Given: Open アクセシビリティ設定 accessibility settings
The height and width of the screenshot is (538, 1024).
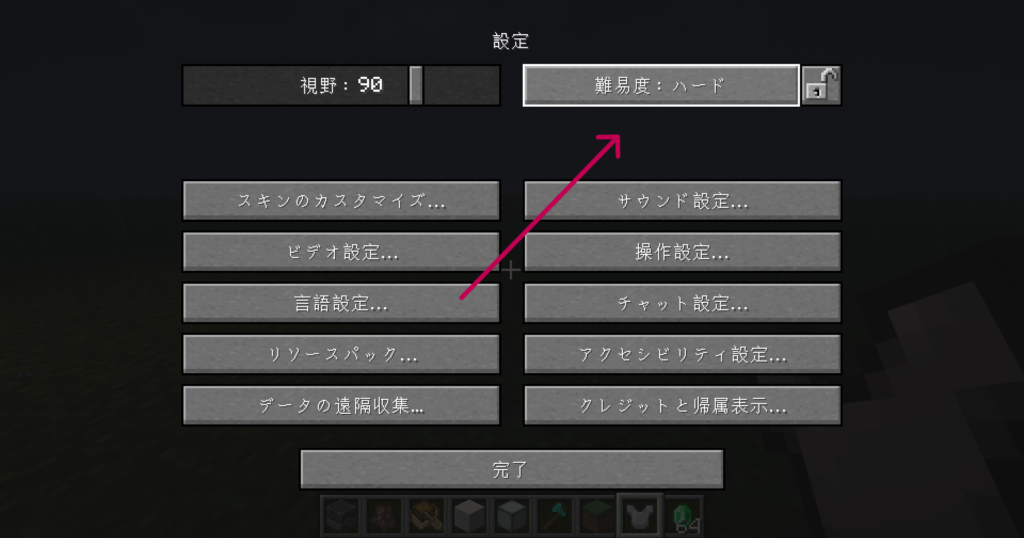Looking at the screenshot, I should (682, 354).
